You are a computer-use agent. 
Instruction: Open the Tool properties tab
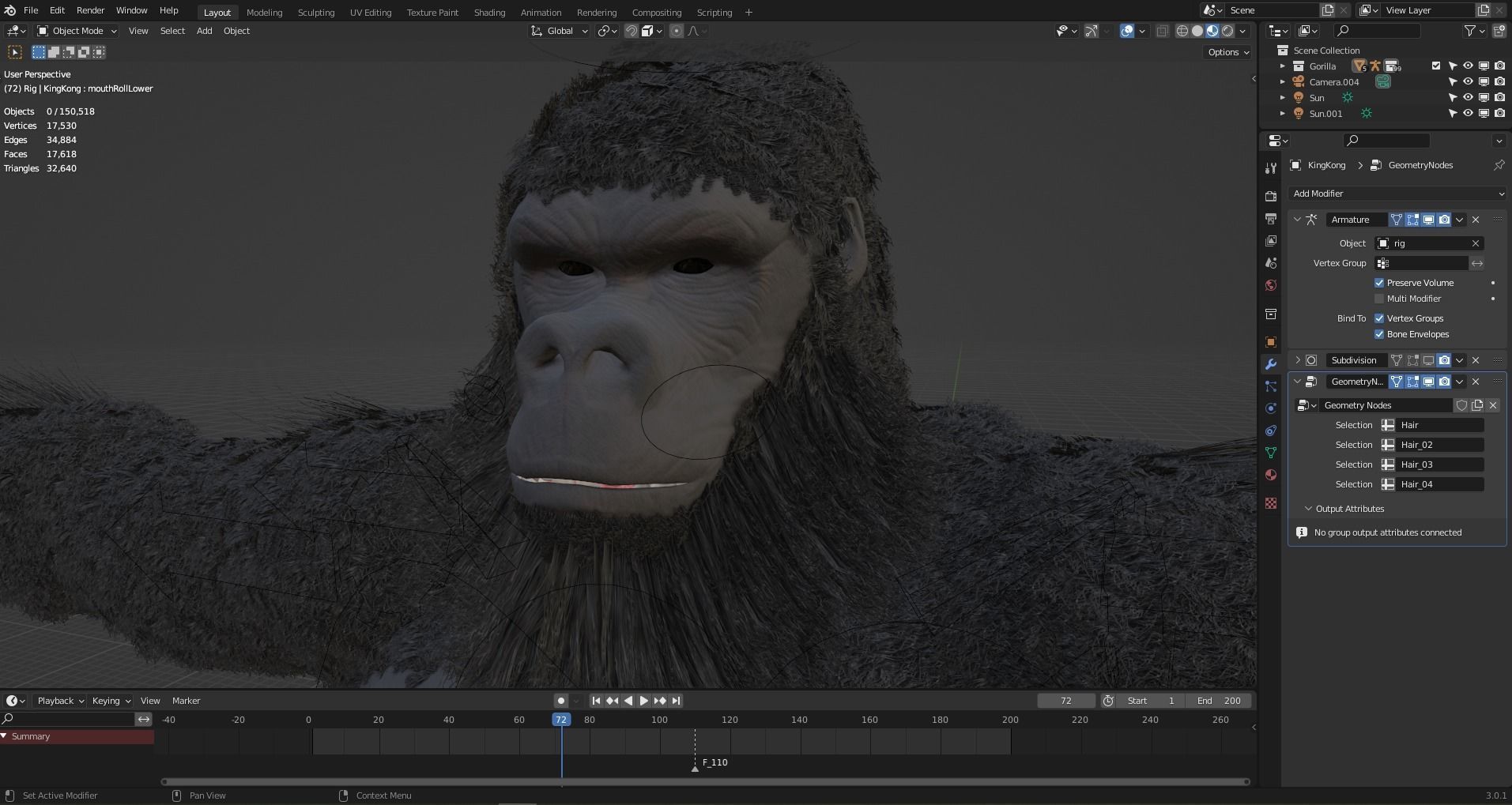pyautogui.click(x=1271, y=168)
